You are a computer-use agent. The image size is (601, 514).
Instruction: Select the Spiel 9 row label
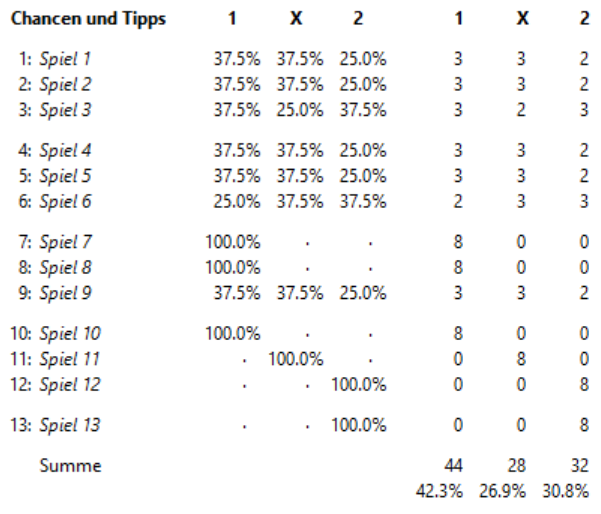[x=66, y=293]
